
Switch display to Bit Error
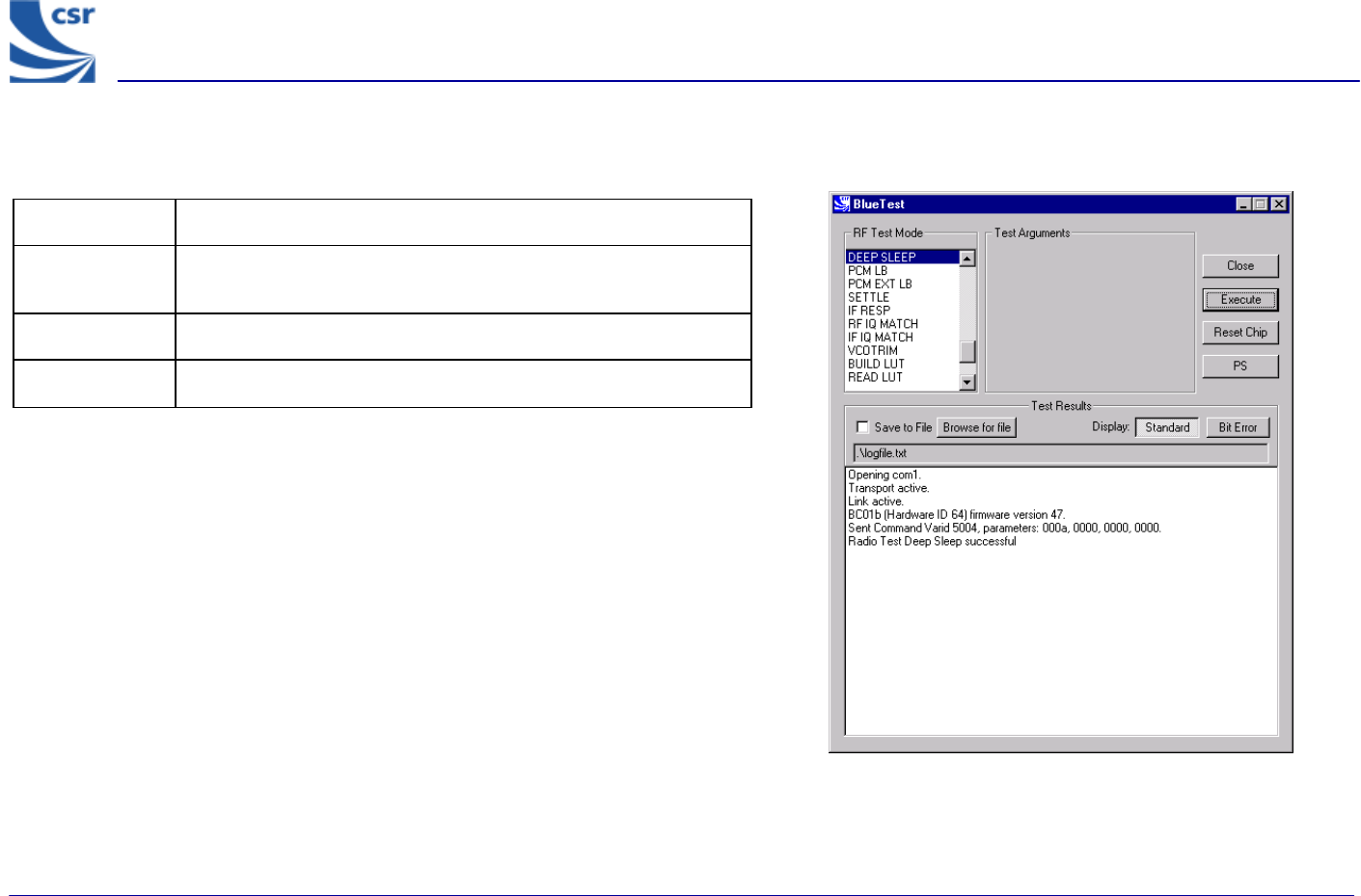1238,427
